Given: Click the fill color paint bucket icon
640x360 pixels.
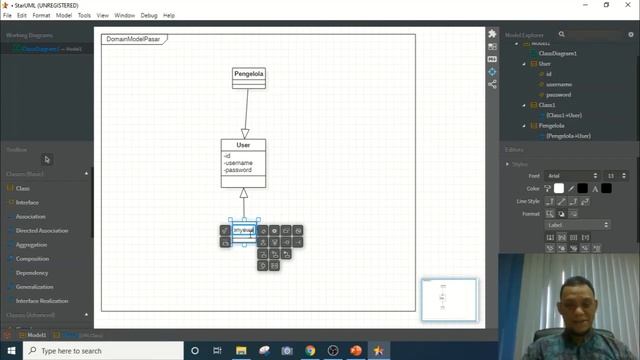Looking at the screenshot, I should click(547, 188).
